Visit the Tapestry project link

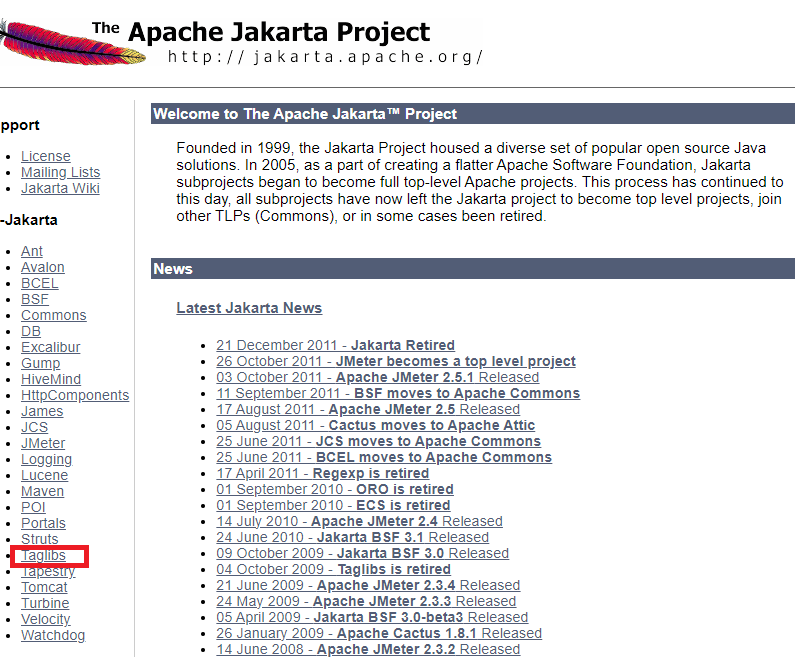pyautogui.click(x=48, y=571)
